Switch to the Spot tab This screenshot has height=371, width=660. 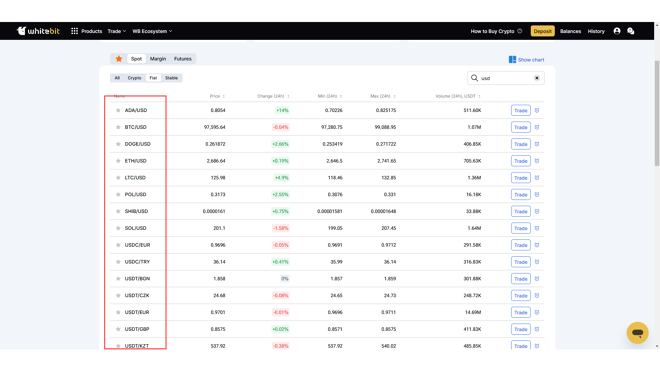[x=136, y=59]
